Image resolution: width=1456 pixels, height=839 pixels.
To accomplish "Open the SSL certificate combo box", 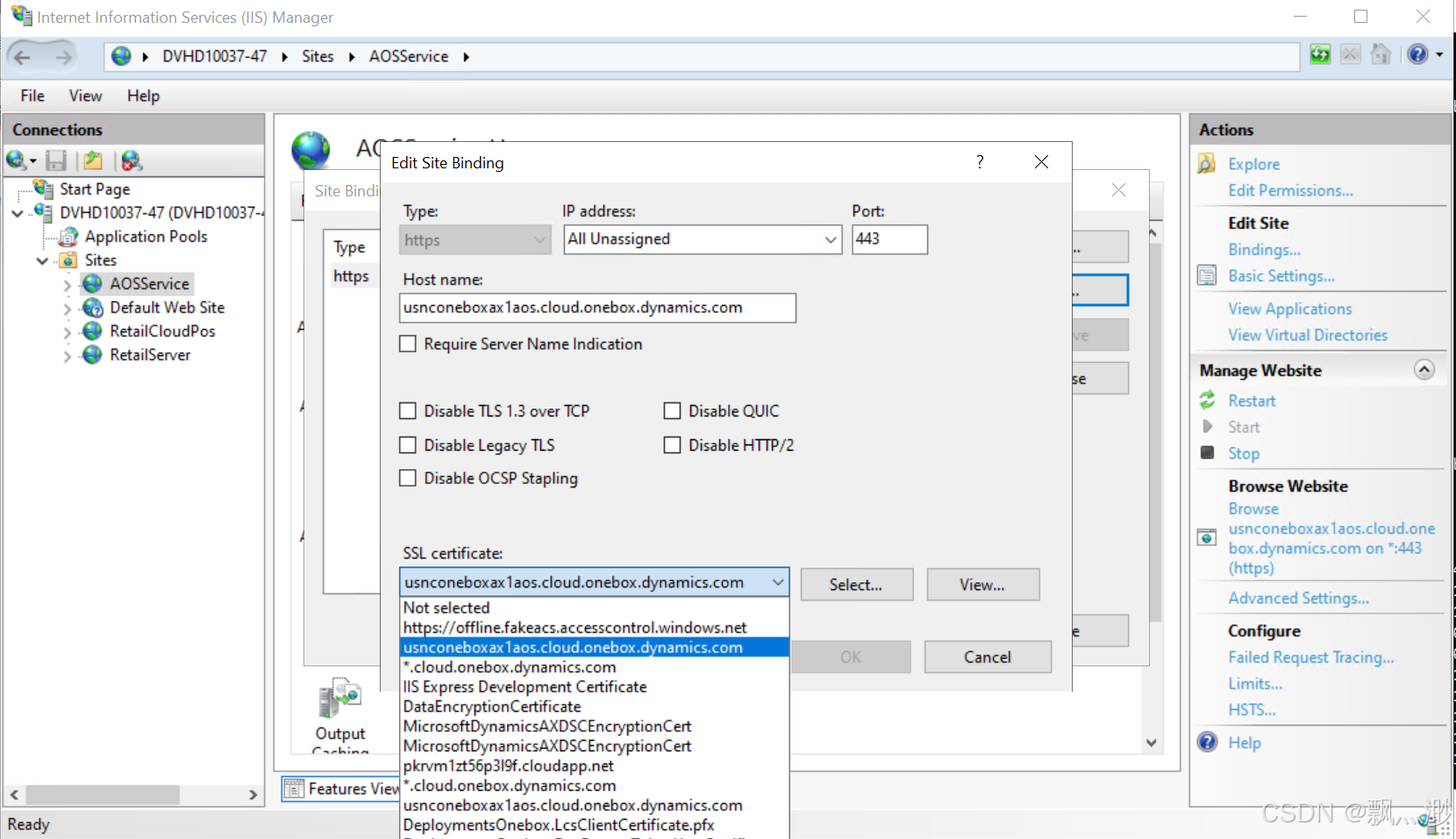I will [595, 582].
